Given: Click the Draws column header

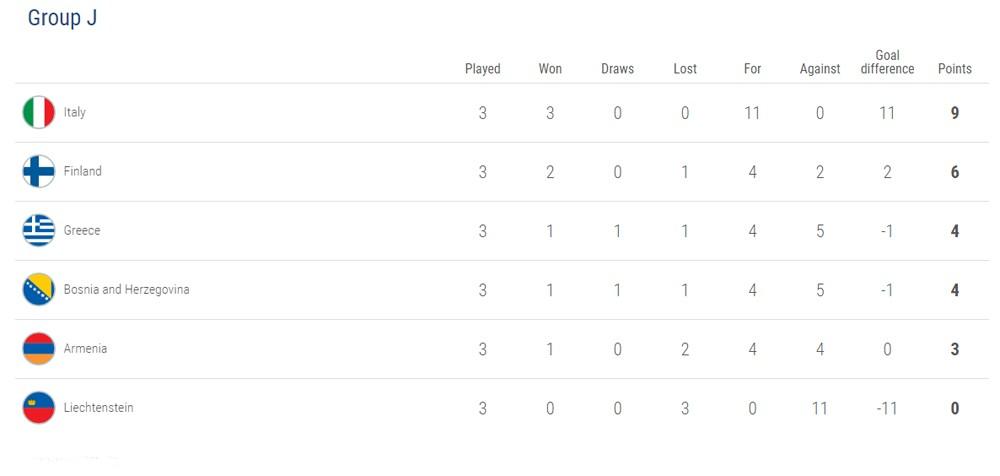Looking at the screenshot, I should tap(617, 69).
